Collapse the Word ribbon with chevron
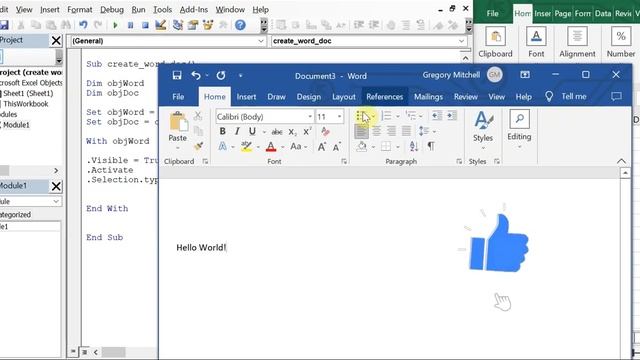This screenshot has width=640, height=360. tap(621, 161)
